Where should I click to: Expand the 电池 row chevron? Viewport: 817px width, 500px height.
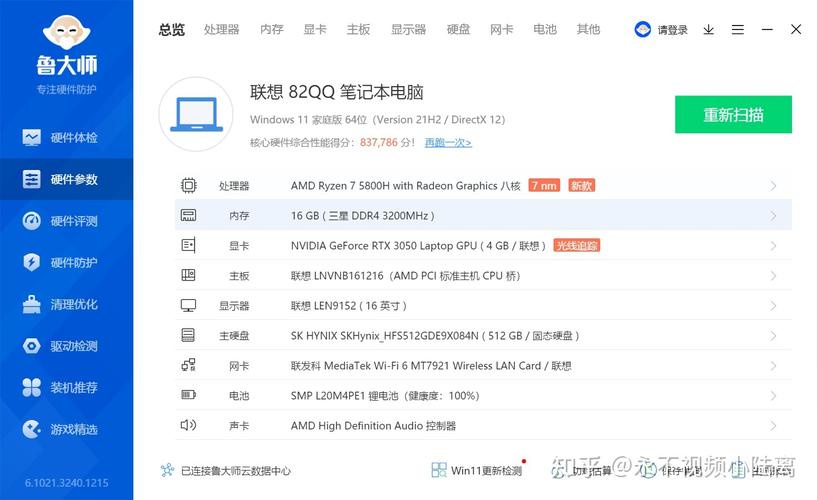[773, 396]
